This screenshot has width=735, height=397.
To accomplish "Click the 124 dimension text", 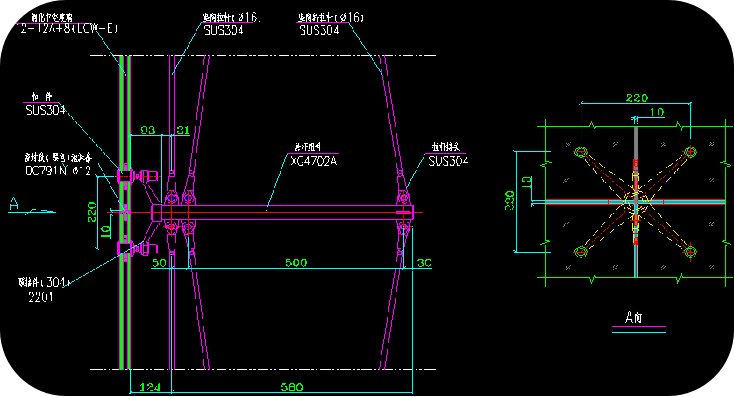I will pos(150,387).
